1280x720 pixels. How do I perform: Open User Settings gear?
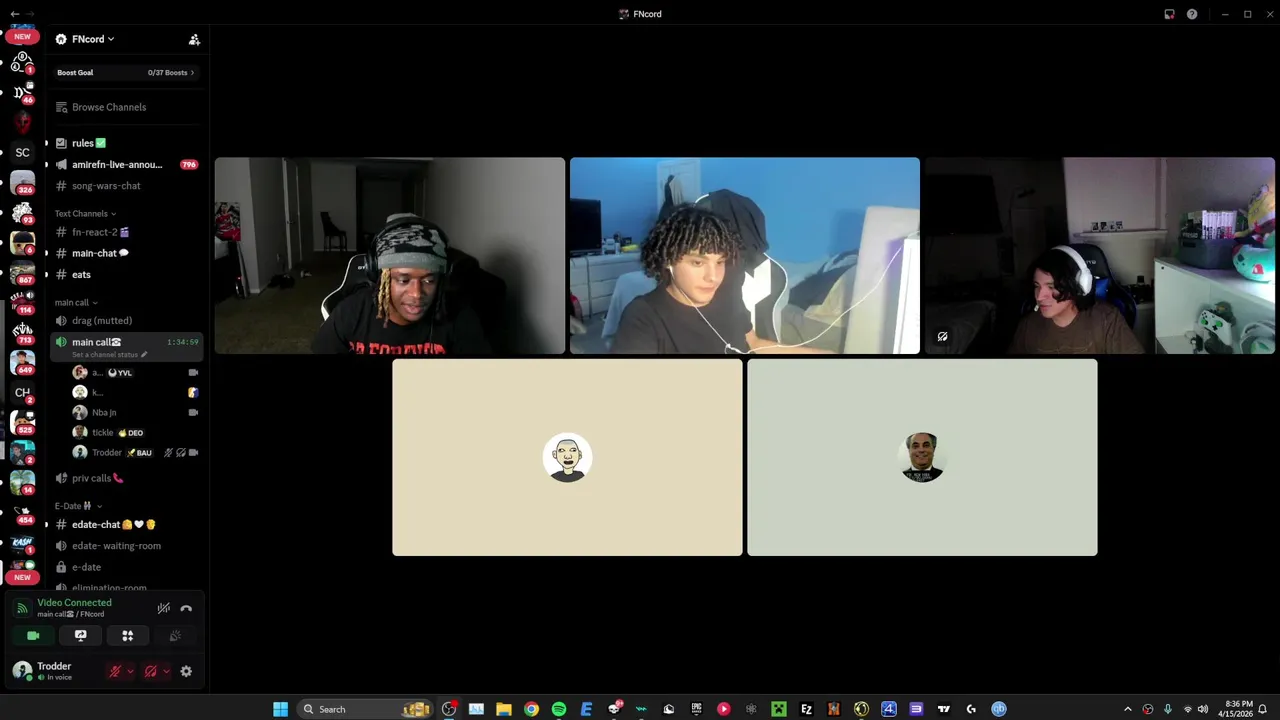(x=186, y=672)
